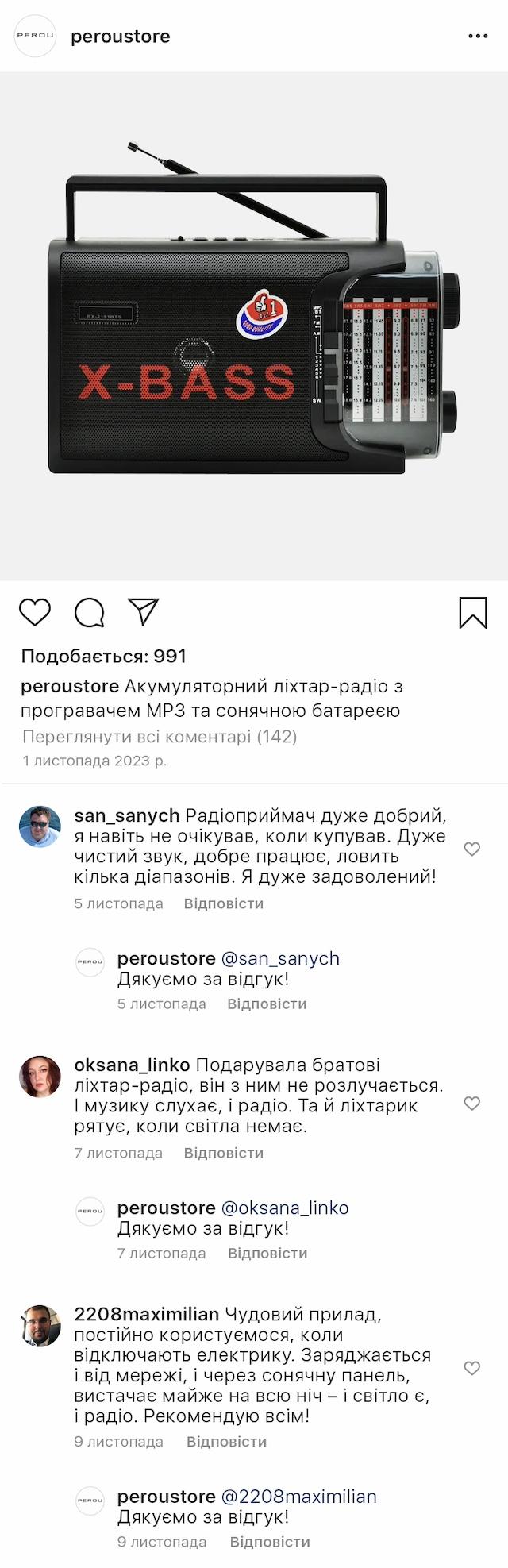Reply to 2208maximilian's comment
Image resolution: width=508 pixels, height=1568 pixels.
226,1442
